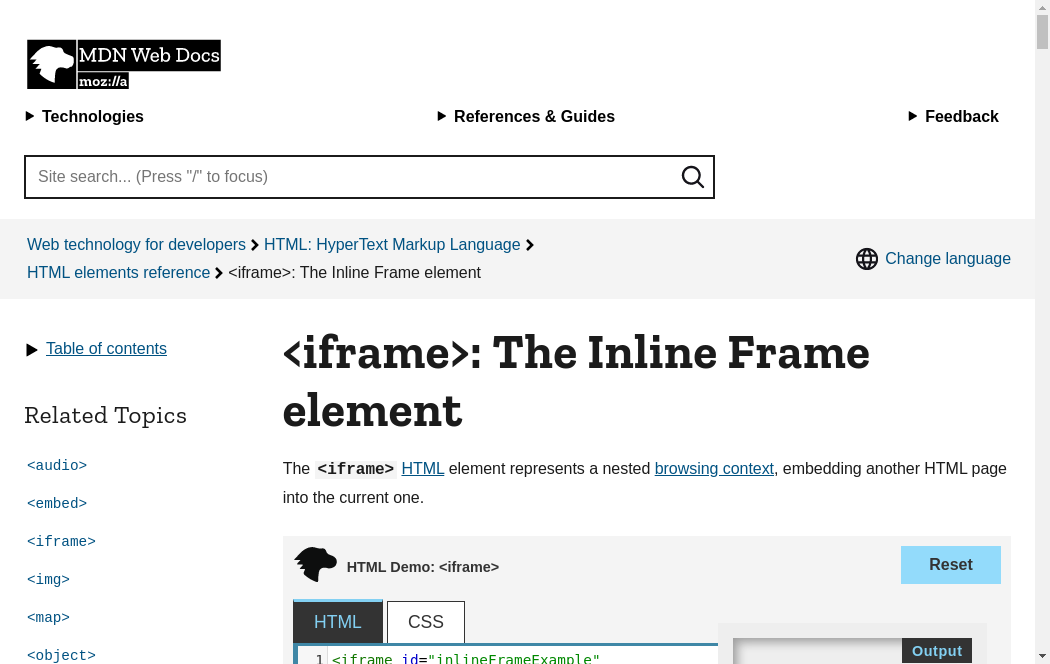Follow the browsing context link
The height and width of the screenshot is (664, 1050).
(x=714, y=469)
